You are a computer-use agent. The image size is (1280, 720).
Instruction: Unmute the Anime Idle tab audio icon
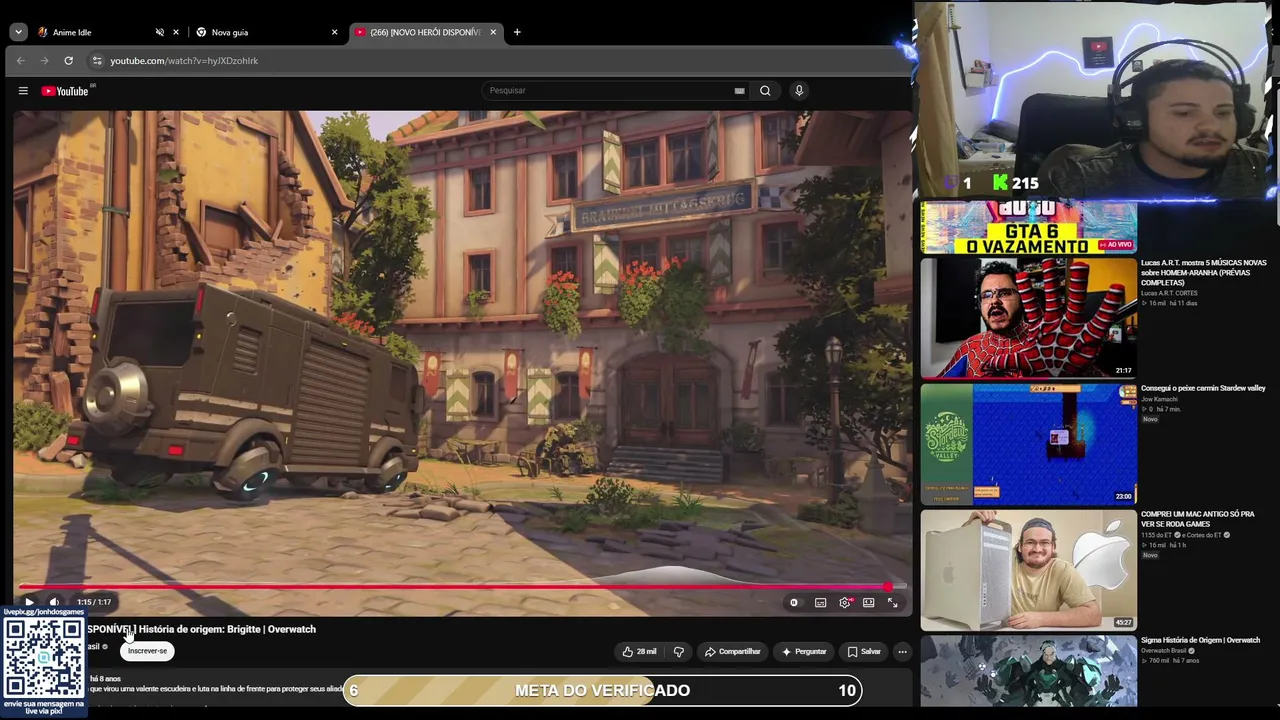[160, 32]
